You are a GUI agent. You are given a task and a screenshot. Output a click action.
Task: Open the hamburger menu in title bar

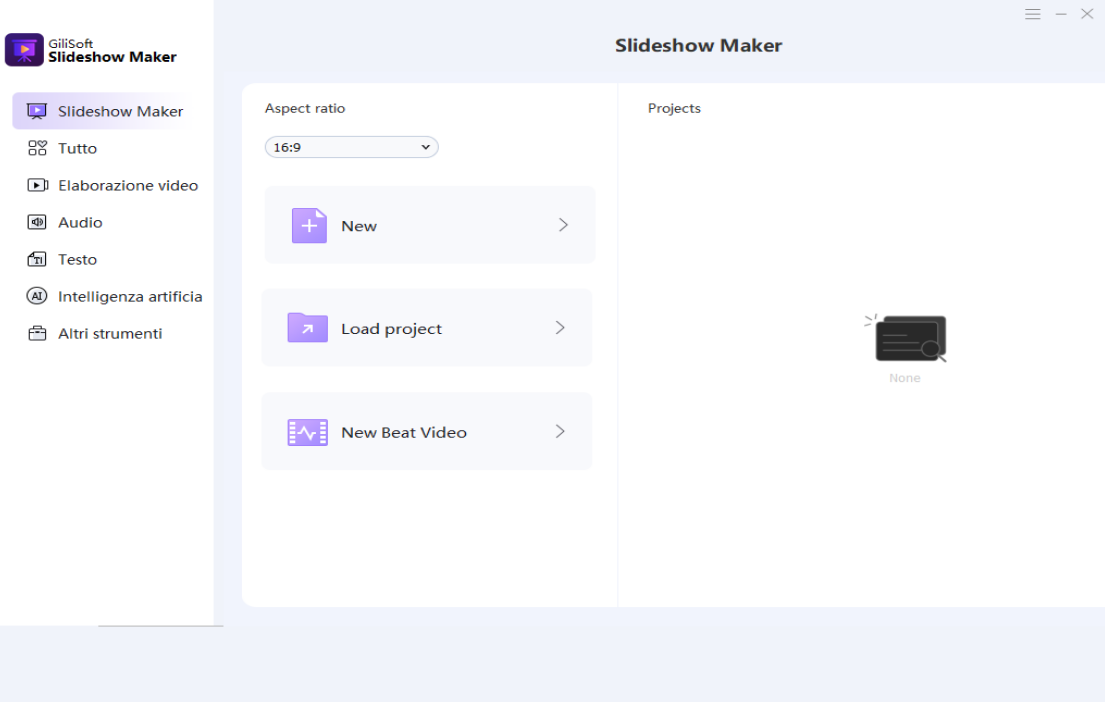point(1032,14)
